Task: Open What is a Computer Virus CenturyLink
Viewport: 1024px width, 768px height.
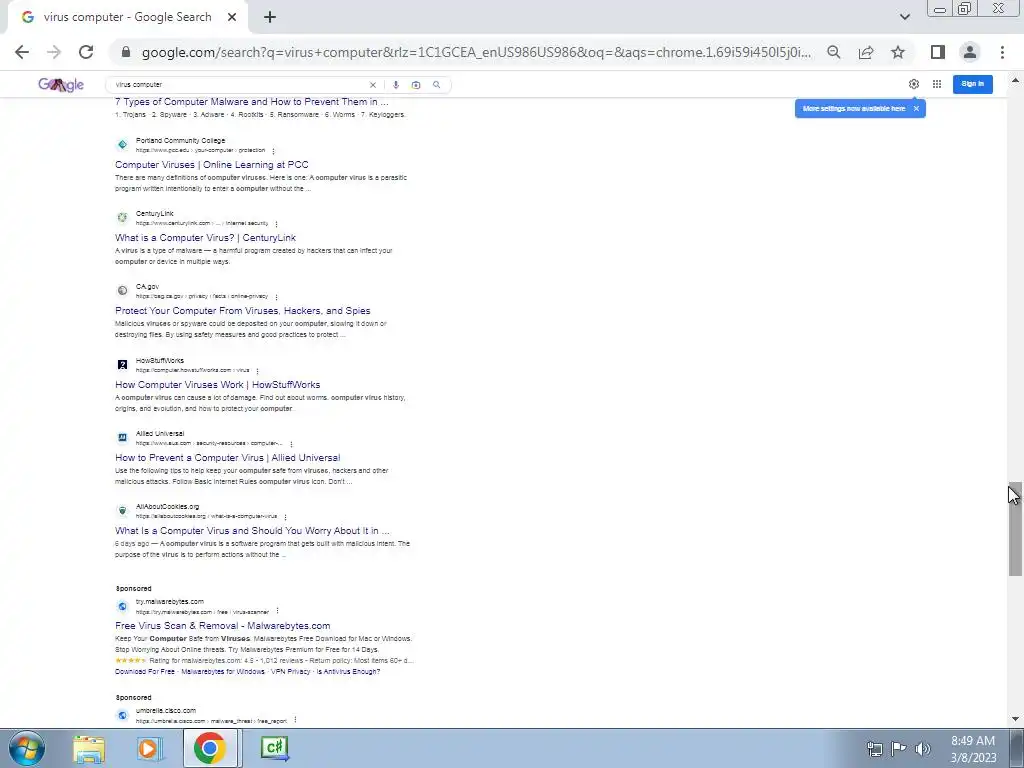Action: coord(205,238)
